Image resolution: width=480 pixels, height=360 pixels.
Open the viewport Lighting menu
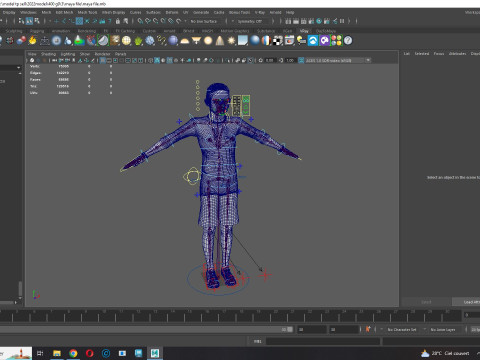68,54
